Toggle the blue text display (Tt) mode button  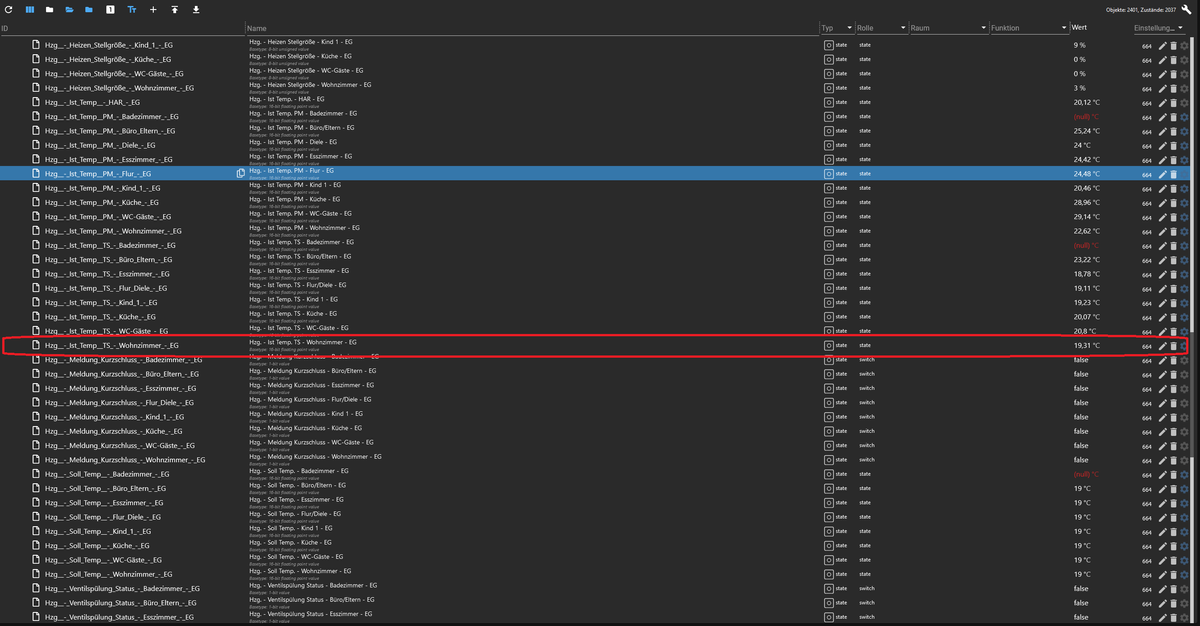[132, 9]
